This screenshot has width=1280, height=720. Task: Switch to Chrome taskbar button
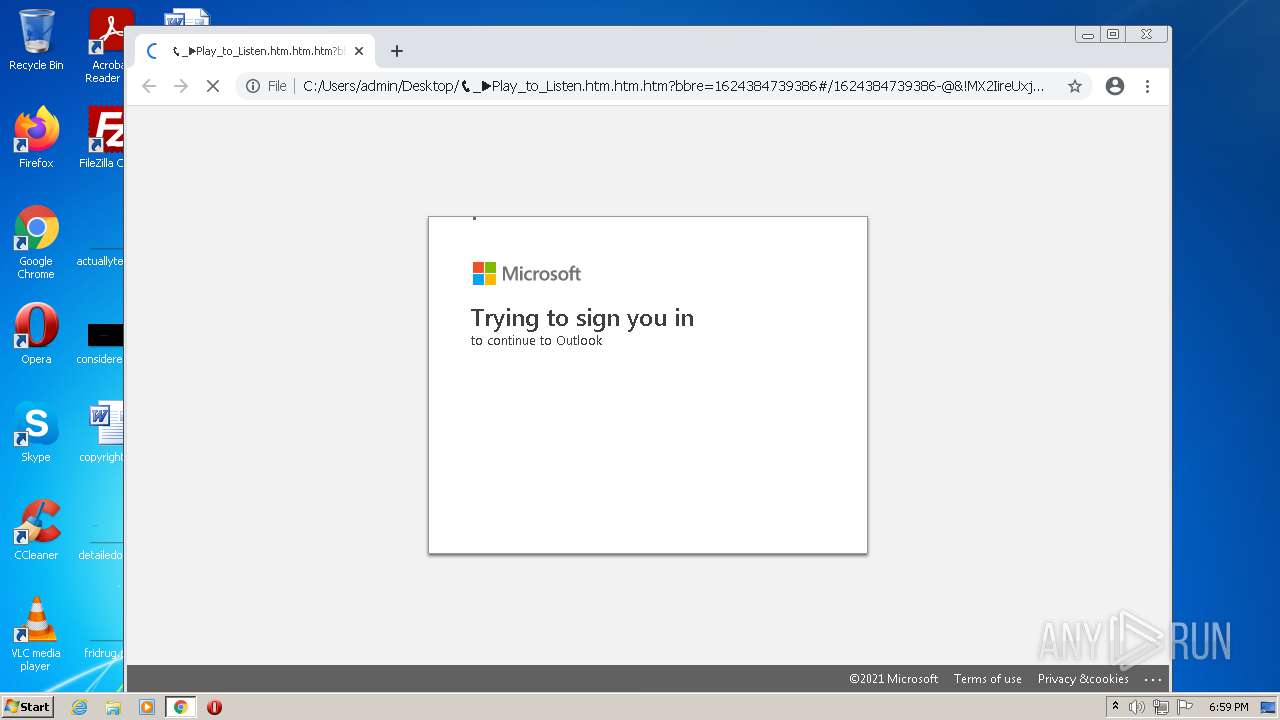pos(181,707)
